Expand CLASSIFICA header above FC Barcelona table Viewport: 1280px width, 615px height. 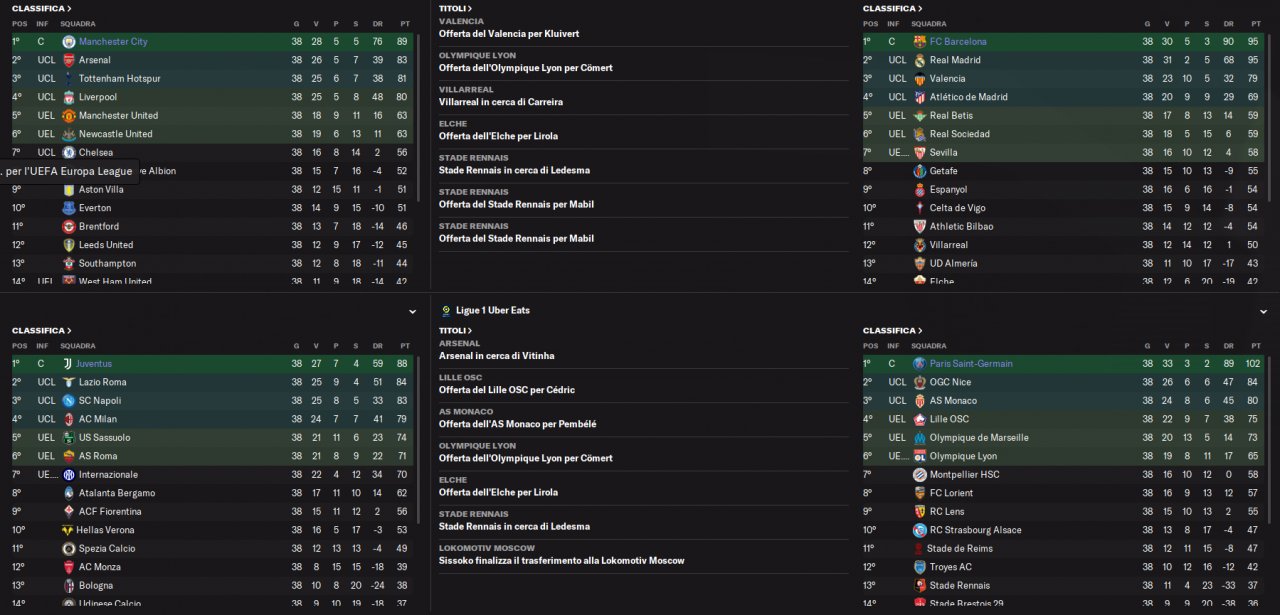[892, 8]
